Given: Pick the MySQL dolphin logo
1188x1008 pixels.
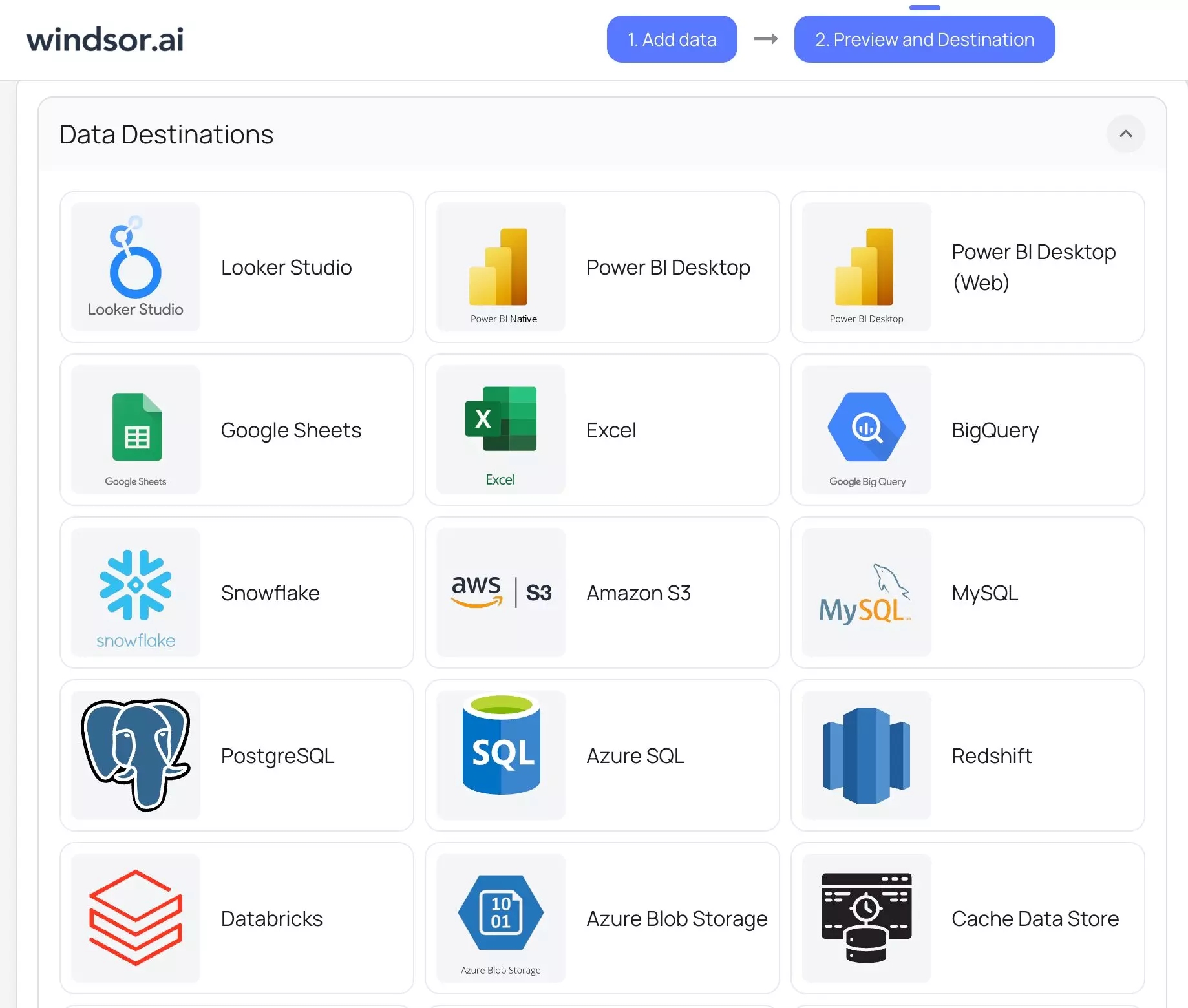Looking at the screenshot, I should tap(865, 593).
